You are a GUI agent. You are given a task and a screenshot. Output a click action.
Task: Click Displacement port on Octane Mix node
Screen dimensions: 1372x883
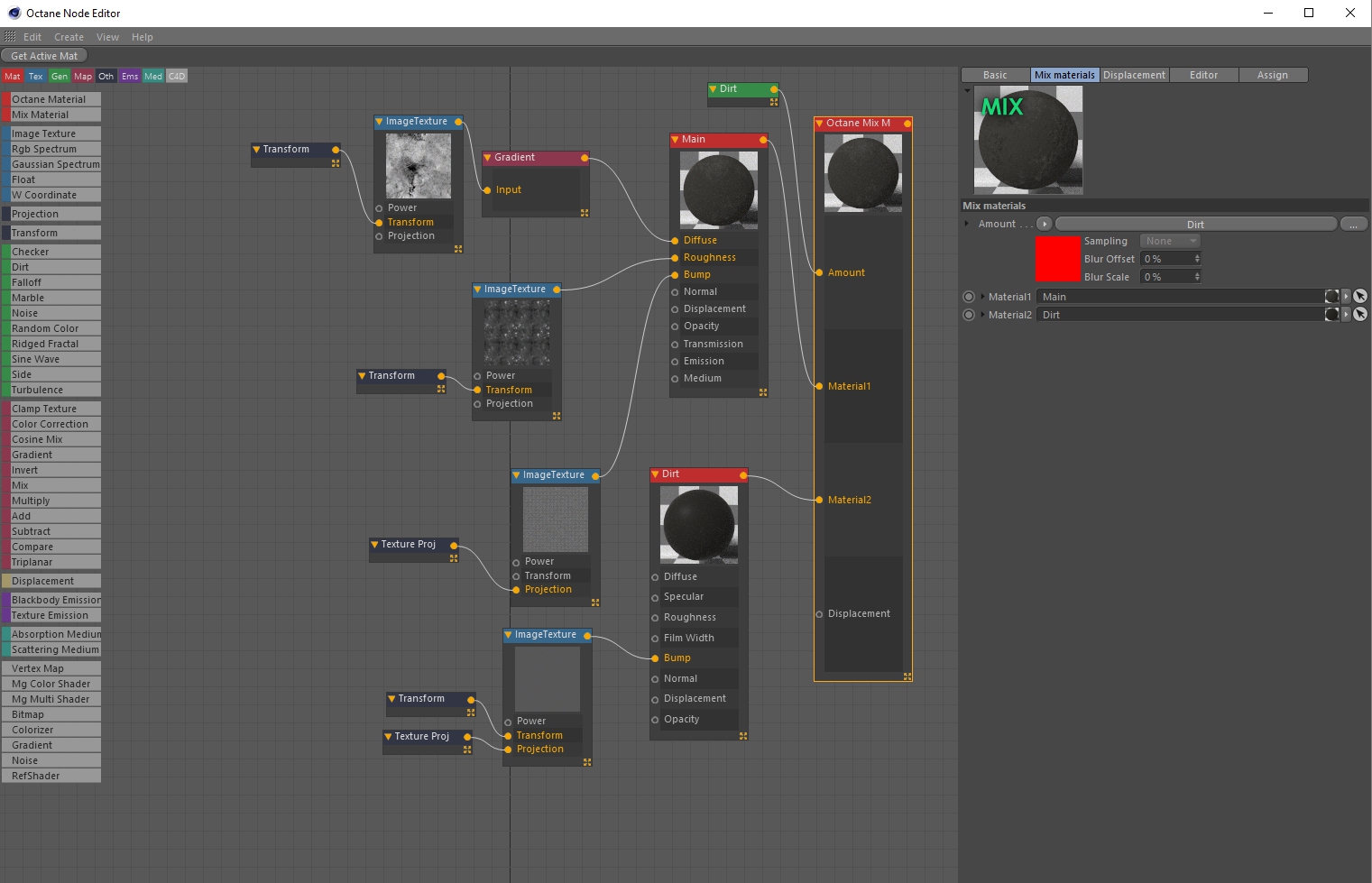pos(819,614)
